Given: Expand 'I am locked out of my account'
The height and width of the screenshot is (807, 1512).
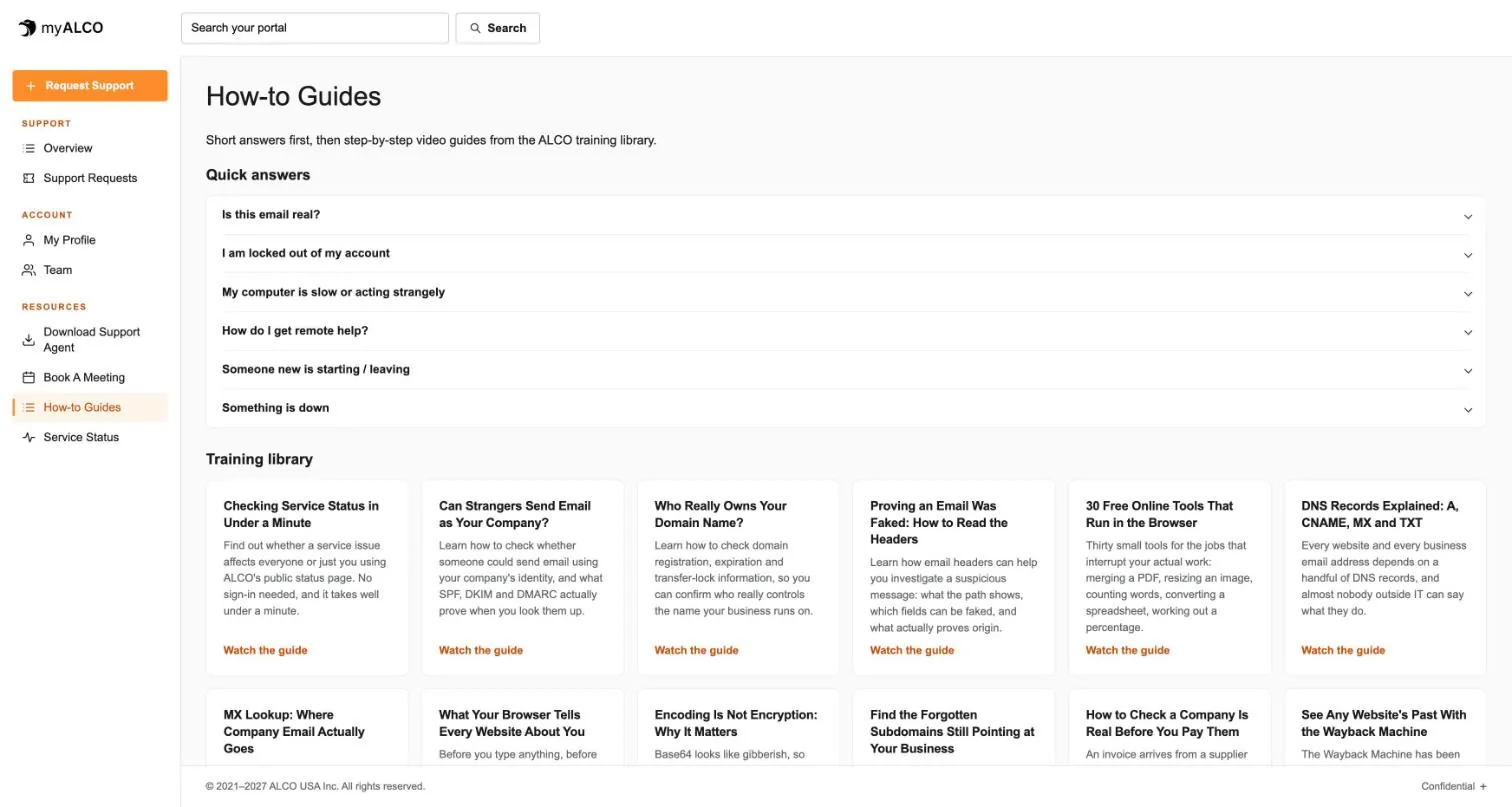Looking at the screenshot, I should click(845, 254).
